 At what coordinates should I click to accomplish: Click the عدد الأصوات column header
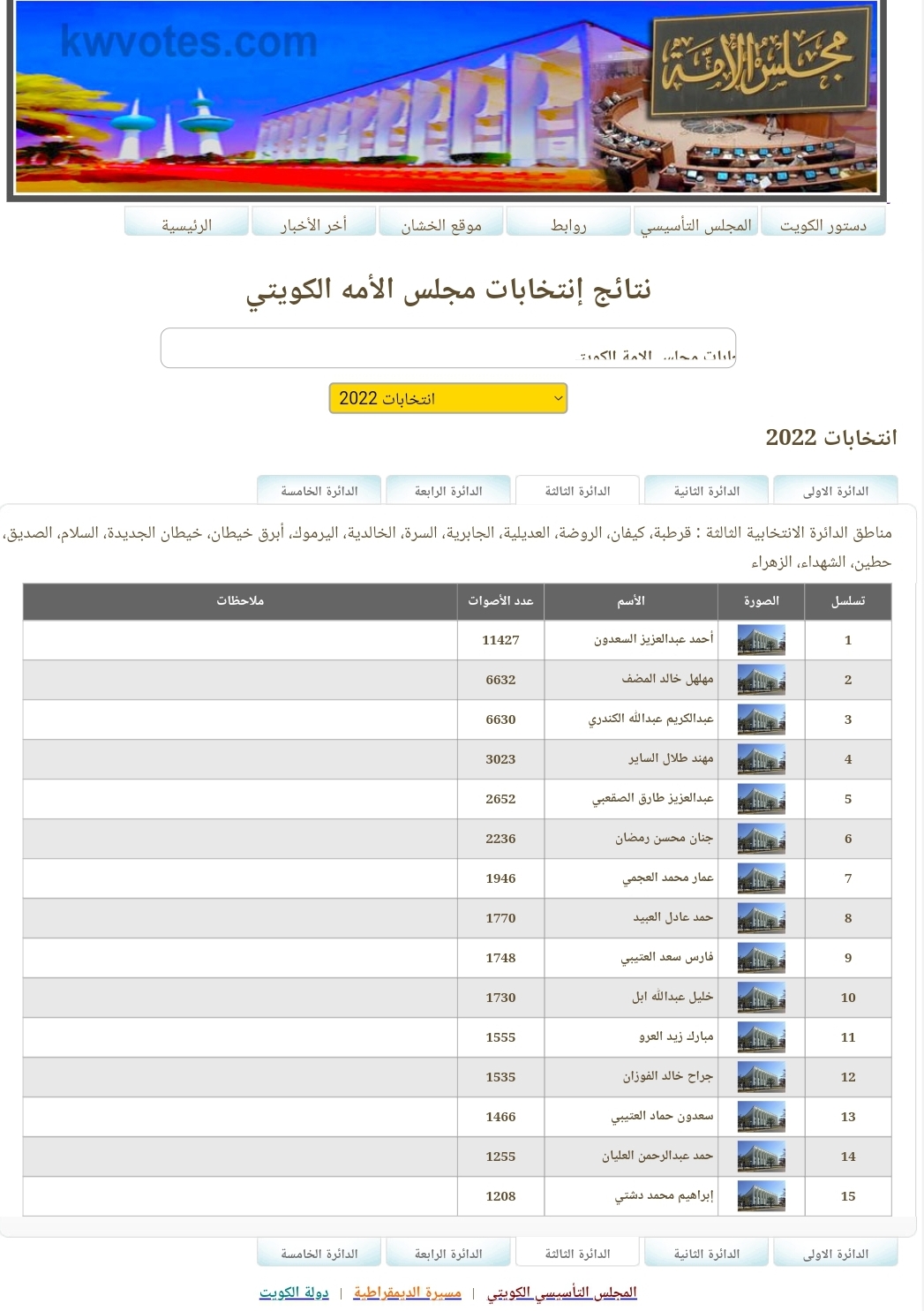[x=500, y=601]
